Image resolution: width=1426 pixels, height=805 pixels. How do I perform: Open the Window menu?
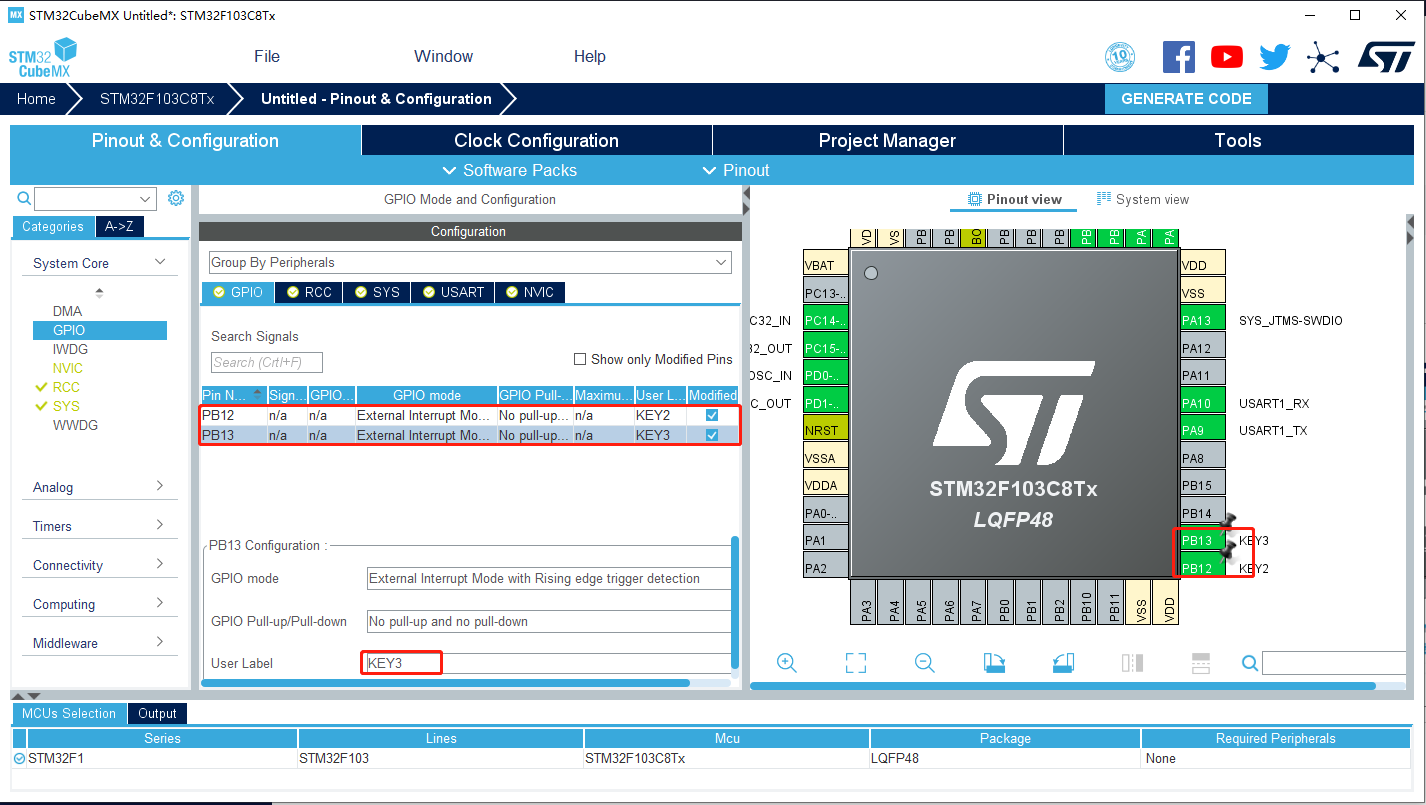(x=444, y=56)
